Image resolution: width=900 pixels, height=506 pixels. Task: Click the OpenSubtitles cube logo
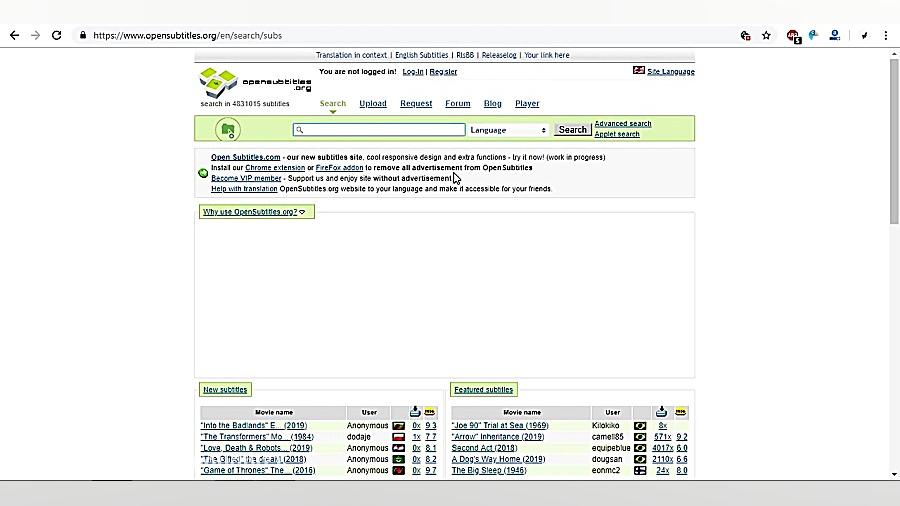(x=218, y=83)
